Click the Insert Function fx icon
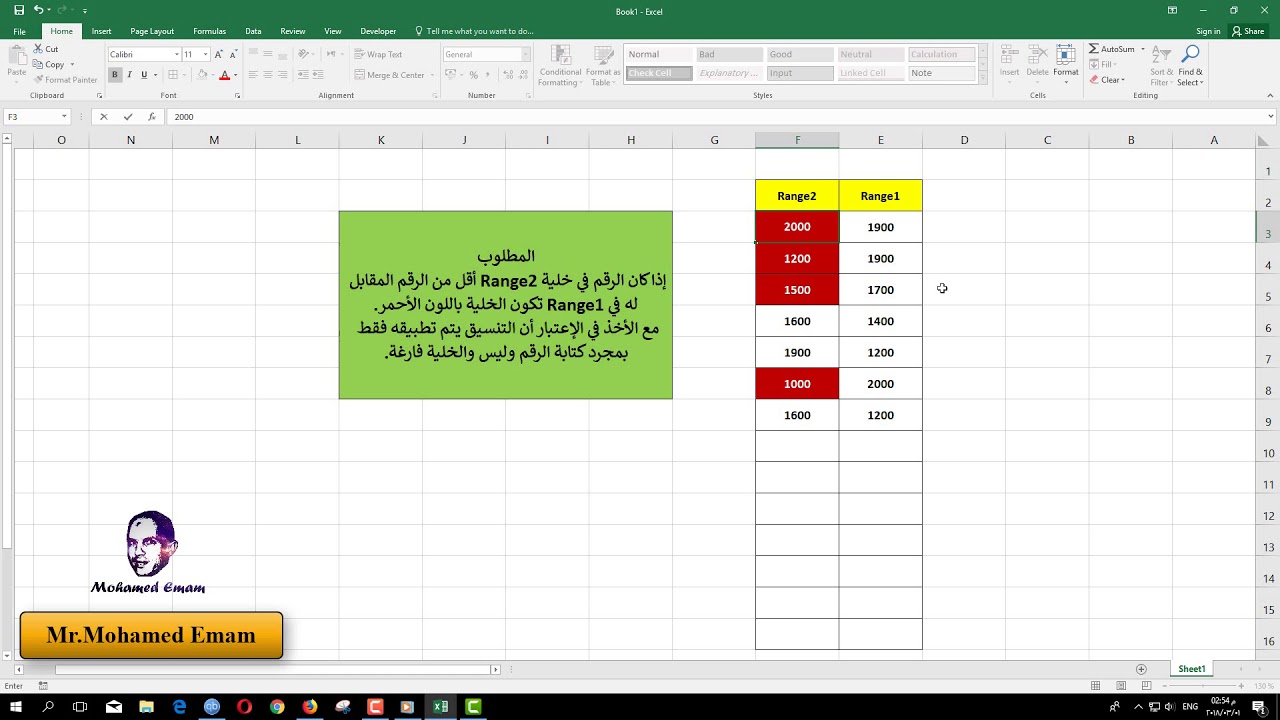The width and height of the screenshot is (1280, 720). coord(152,117)
